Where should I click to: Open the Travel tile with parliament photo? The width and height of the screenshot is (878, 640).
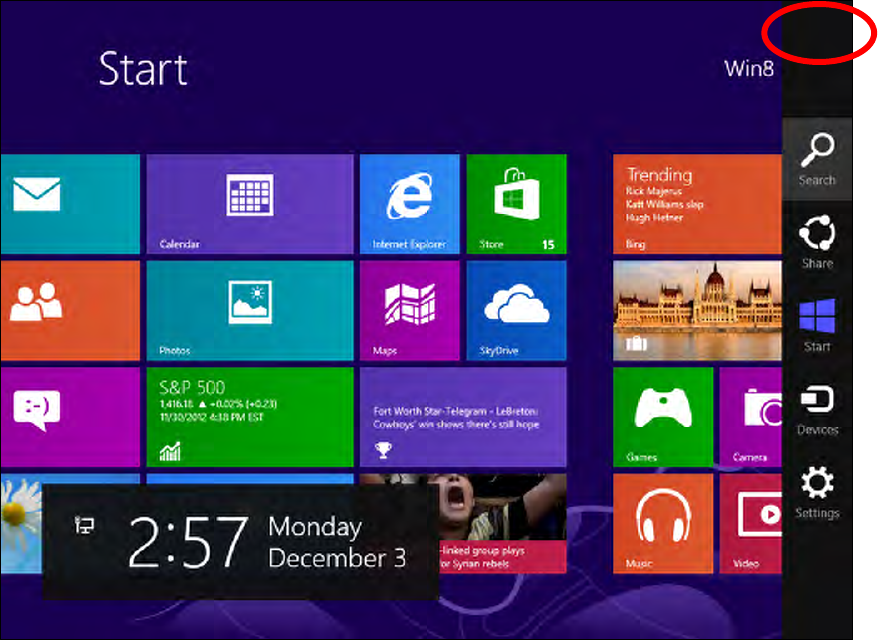(x=697, y=310)
